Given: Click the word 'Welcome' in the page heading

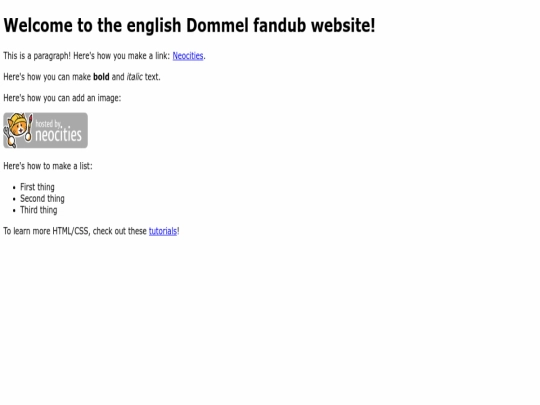Looking at the screenshot, I should (38, 25).
